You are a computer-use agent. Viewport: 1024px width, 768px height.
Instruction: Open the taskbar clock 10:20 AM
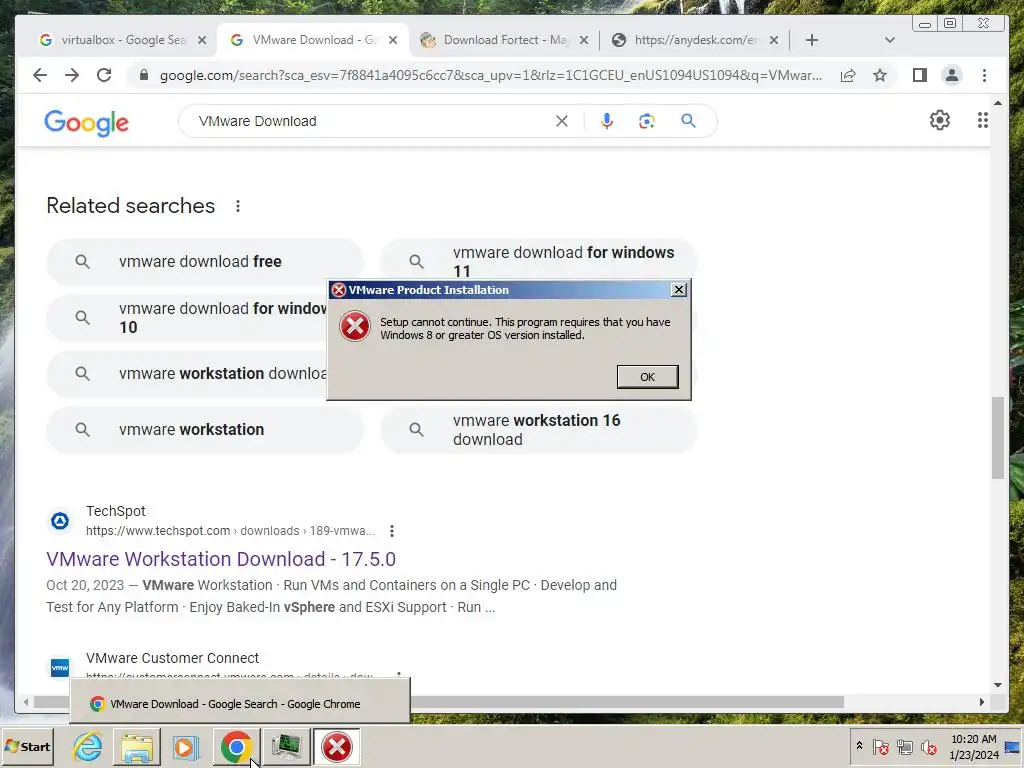click(974, 747)
